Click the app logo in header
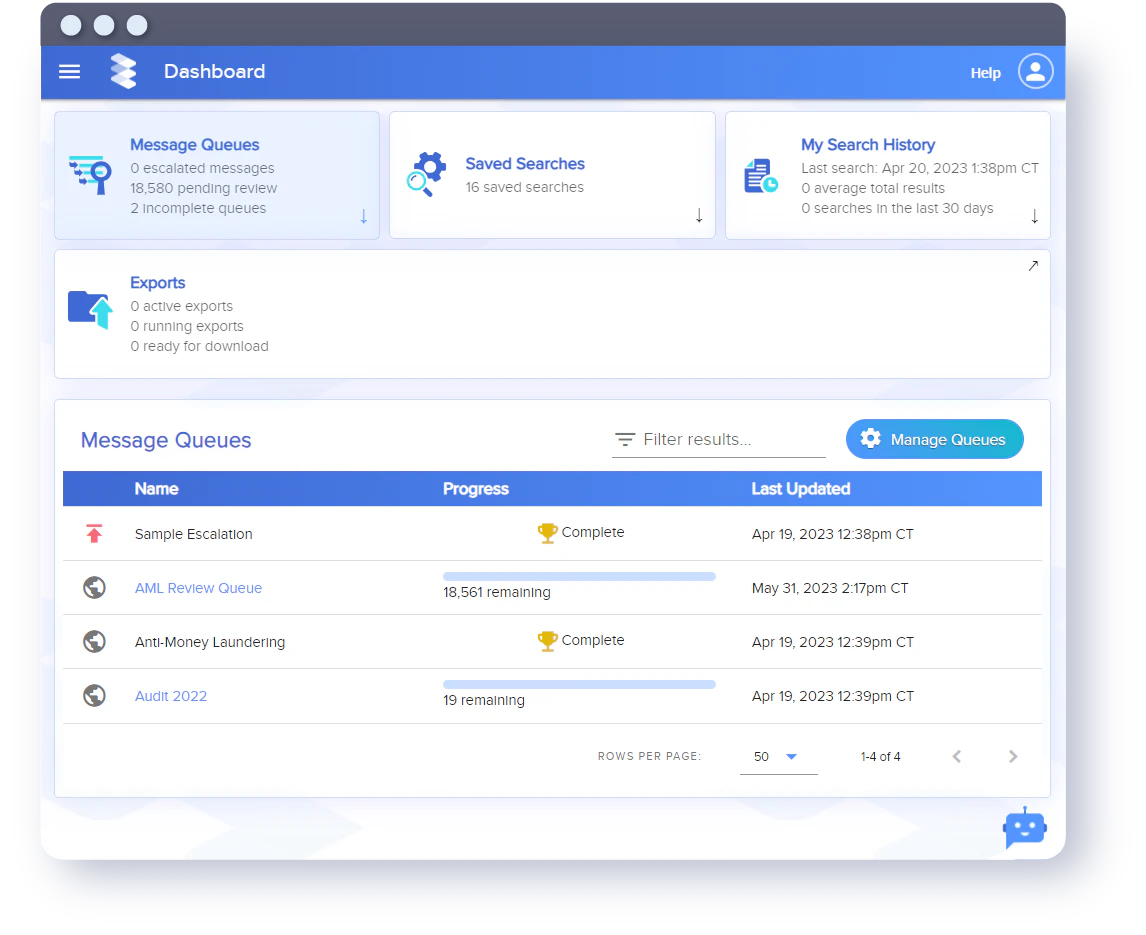 (124, 72)
